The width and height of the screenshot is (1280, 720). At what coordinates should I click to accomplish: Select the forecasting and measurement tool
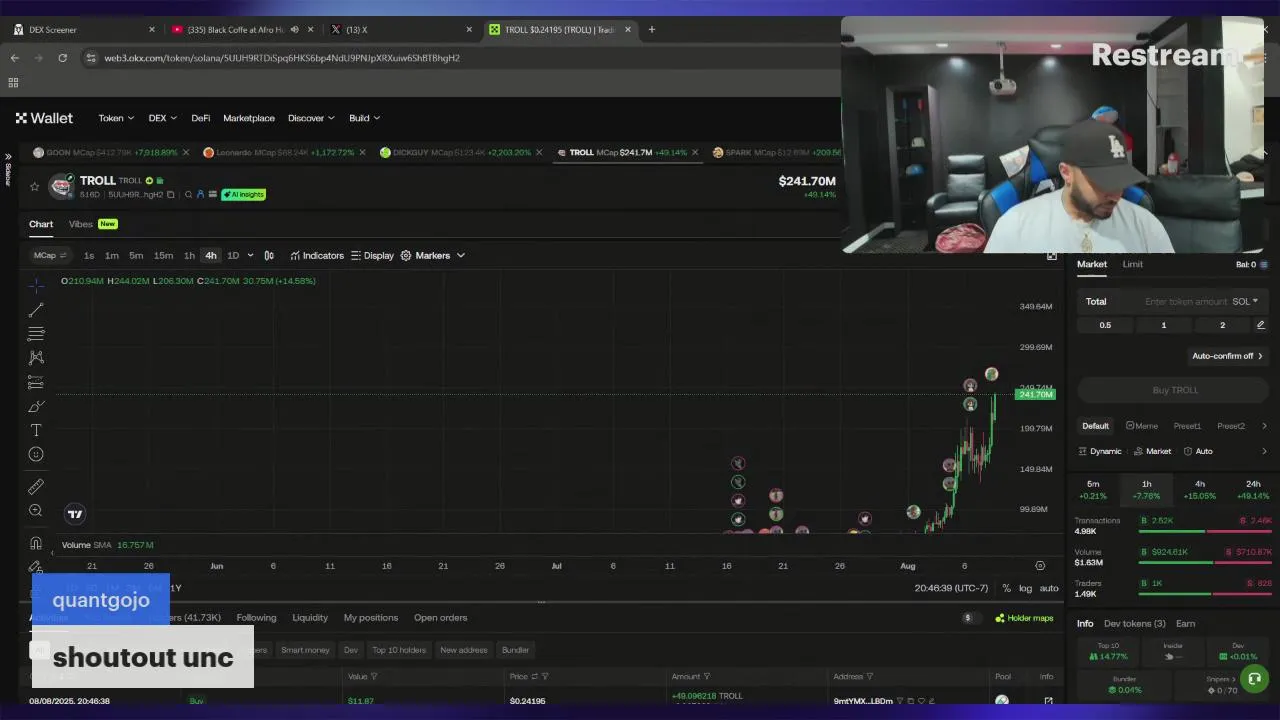[36, 382]
